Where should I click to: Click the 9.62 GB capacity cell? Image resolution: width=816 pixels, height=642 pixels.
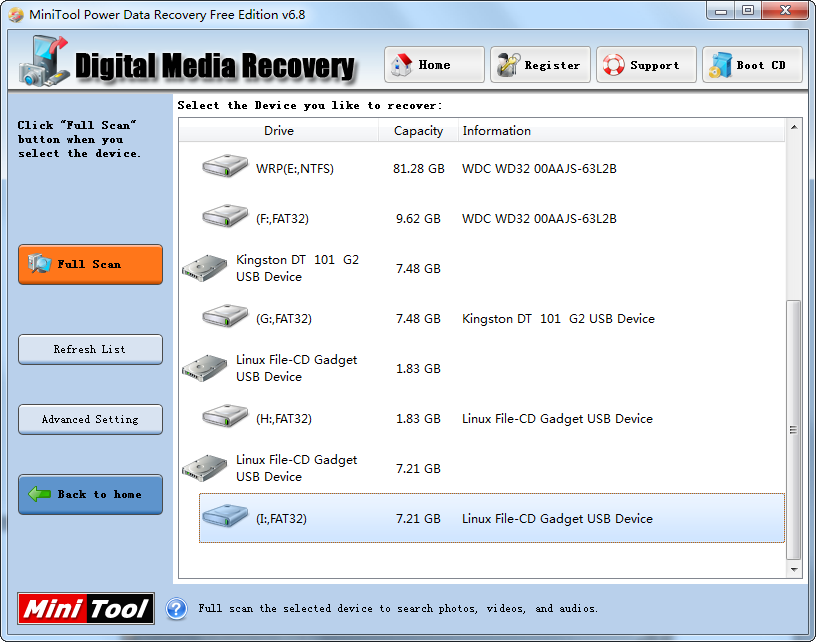tap(418, 219)
